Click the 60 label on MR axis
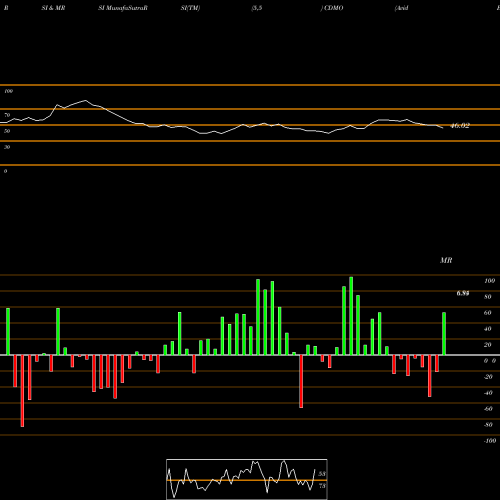500x500 pixels. point(488,313)
